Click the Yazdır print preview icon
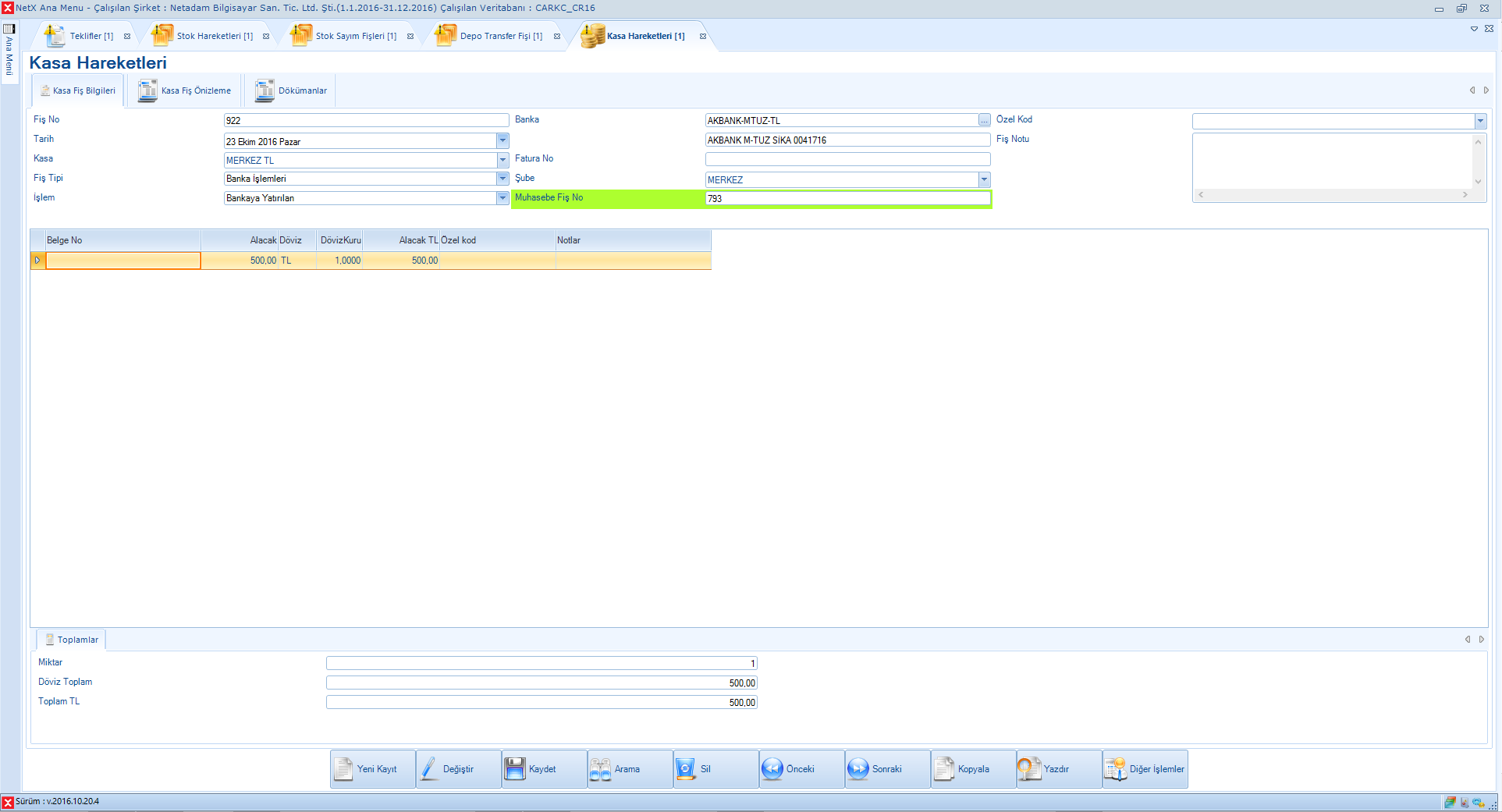 1029,769
